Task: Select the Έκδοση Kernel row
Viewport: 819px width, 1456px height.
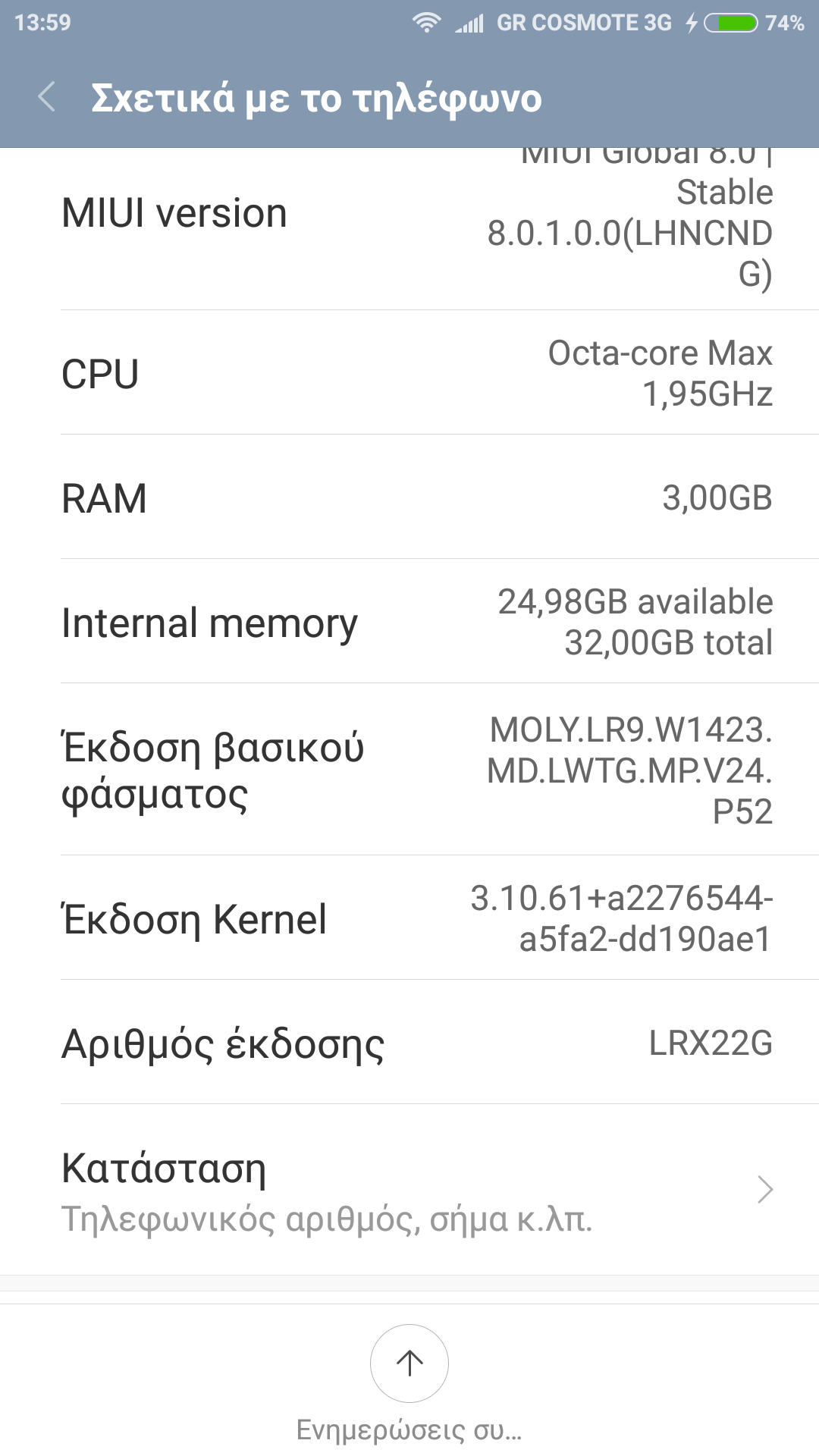Action: pyautogui.click(x=409, y=918)
